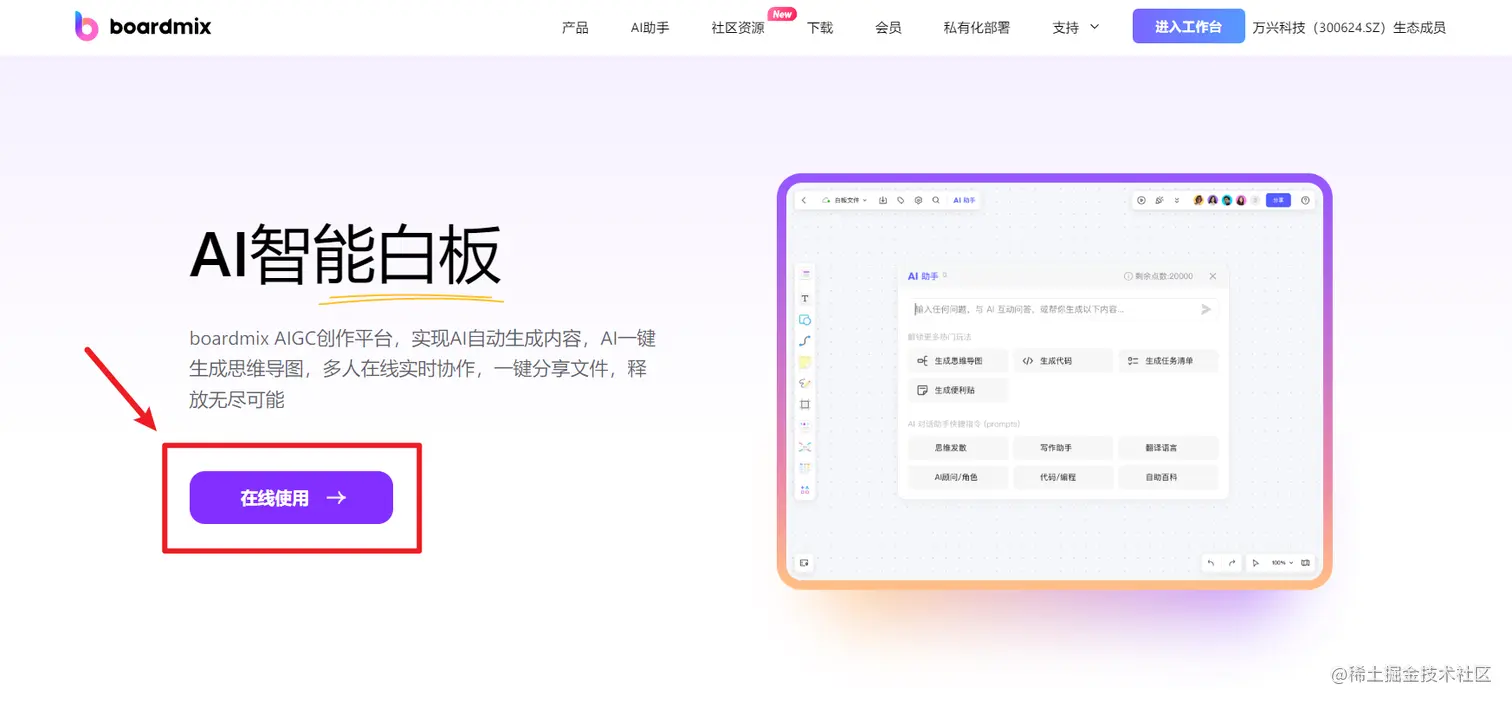The width and height of the screenshot is (1512, 705).
Task: Click the AI顾问/角色 prompt button
Action: click(x=958, y=477)
